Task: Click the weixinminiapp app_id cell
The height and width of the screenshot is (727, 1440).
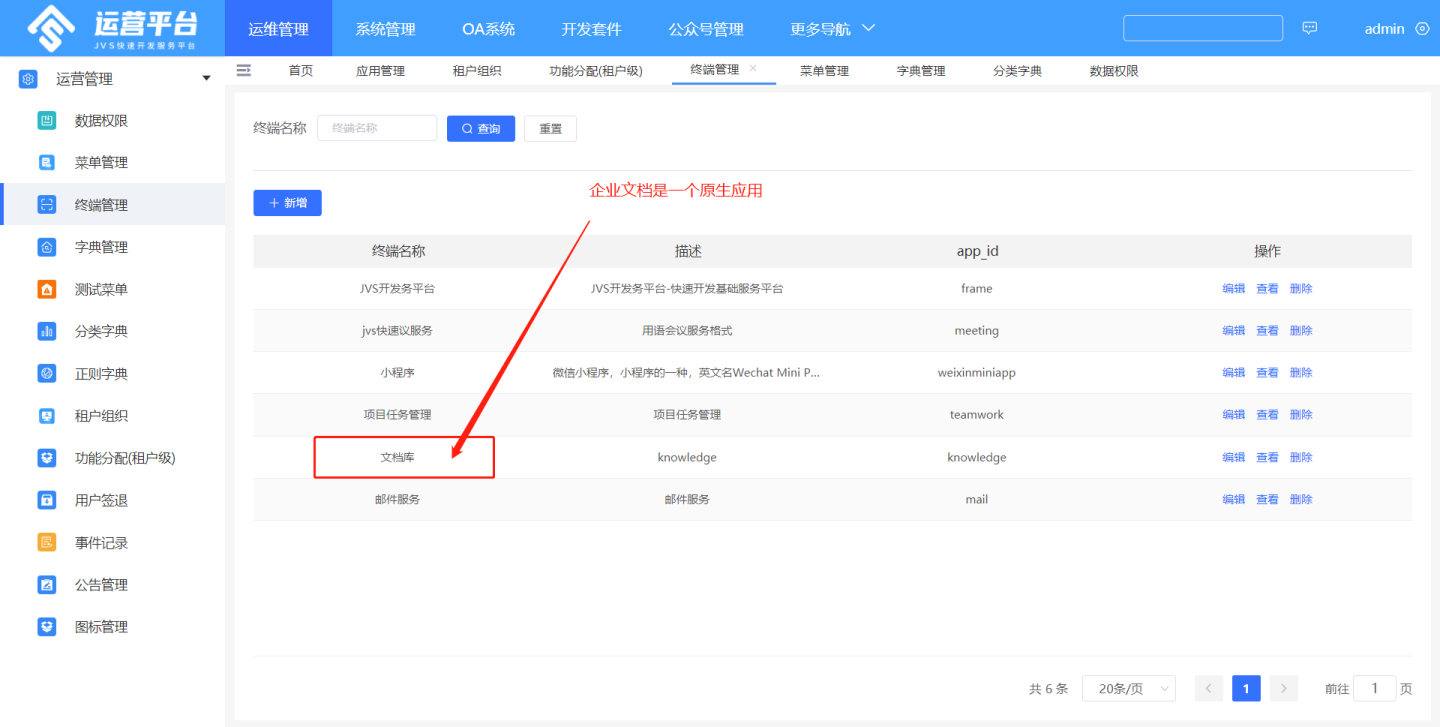Action: pyautogui.click(x=977, y=373)
